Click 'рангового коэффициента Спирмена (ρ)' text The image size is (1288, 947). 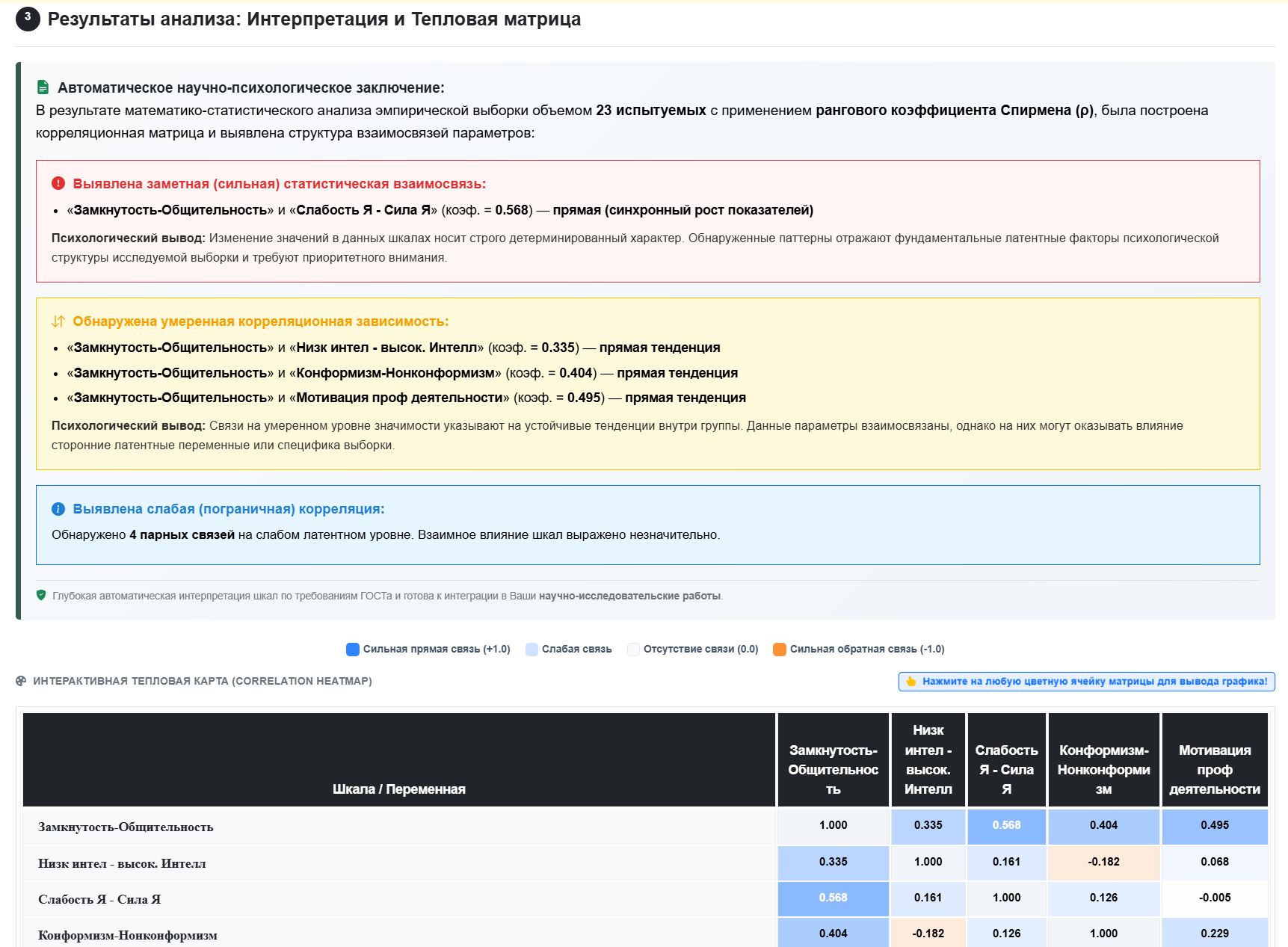pyautogui.click(x=954, y=111)
